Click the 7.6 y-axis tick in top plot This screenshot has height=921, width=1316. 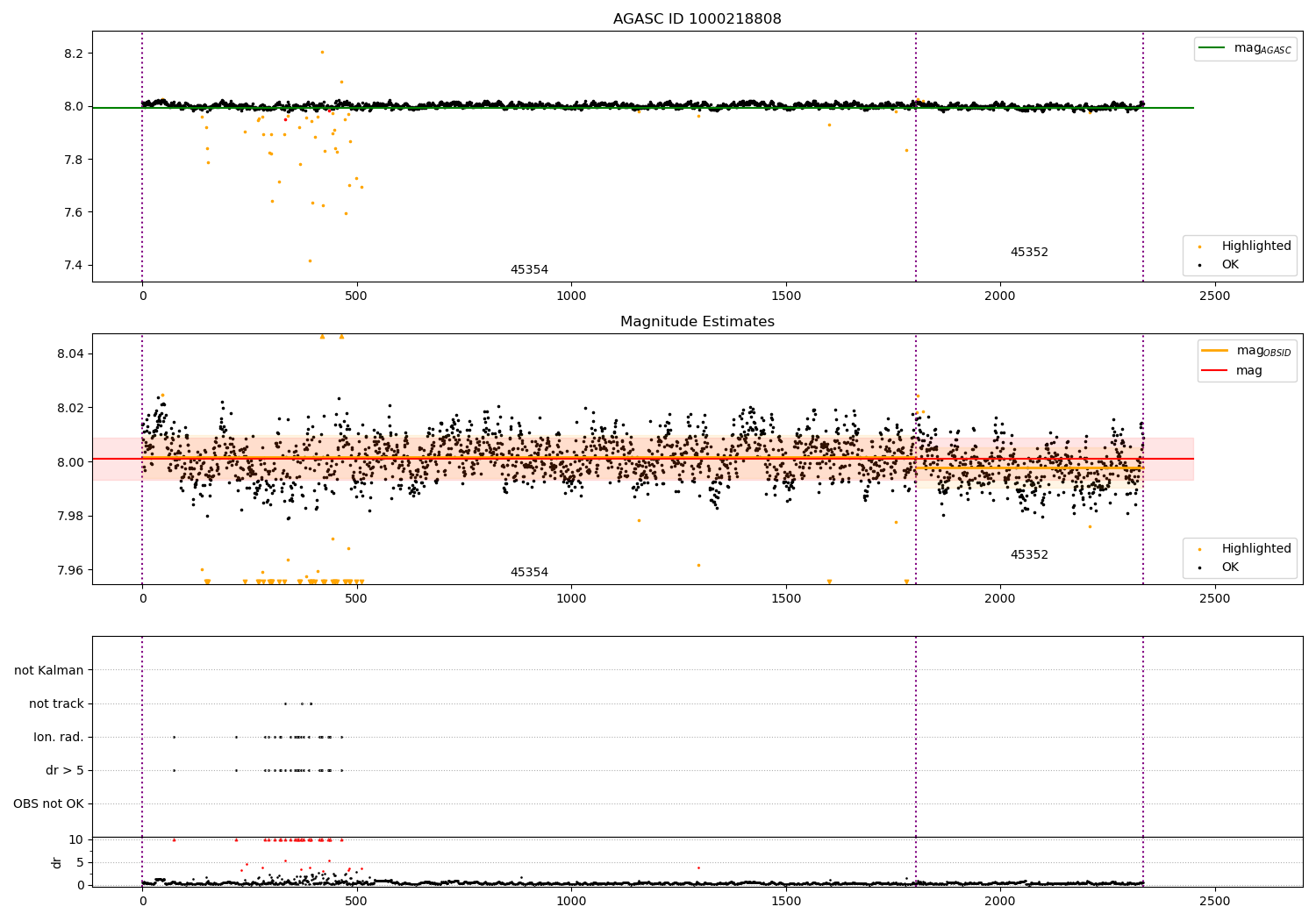point(74,213)
